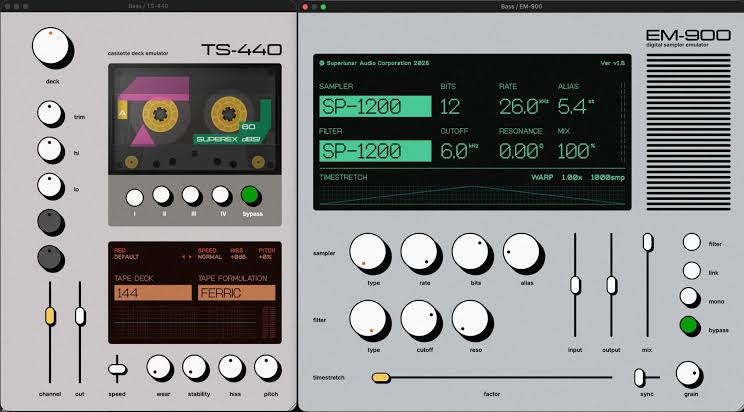This screenshot has width=744, height=412.
Task: Click the TS-440 logo
Action: click(x=242, y=49)
